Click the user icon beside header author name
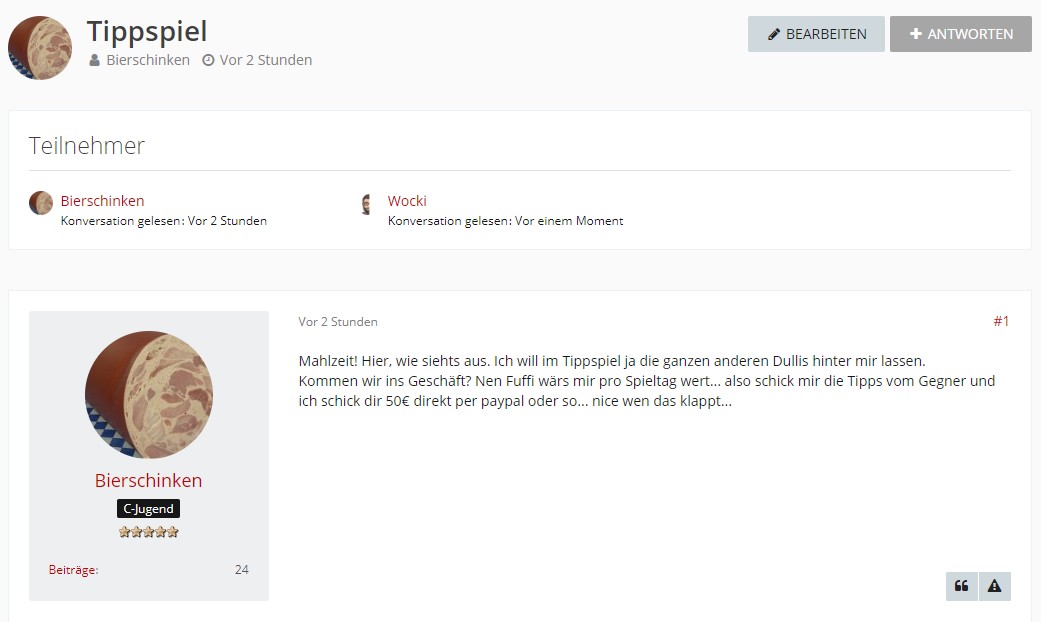The height and width of the screenshot is (622, 1041). coord(94,60)
